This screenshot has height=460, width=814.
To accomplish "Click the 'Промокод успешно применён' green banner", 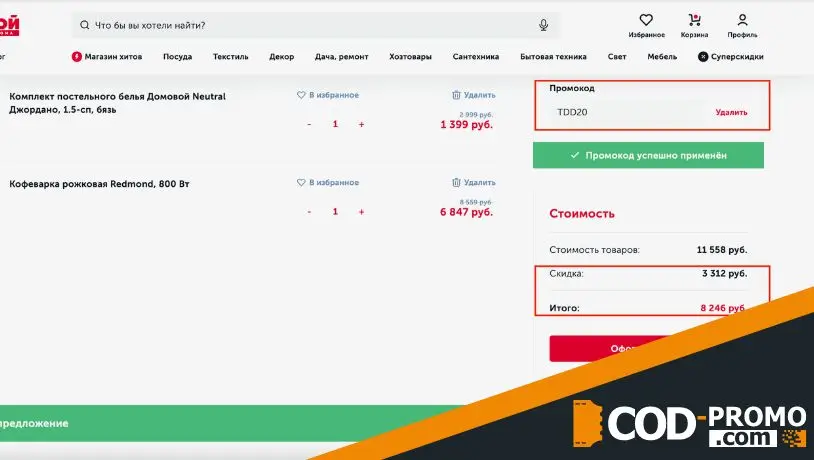I will [x=648, y=155].
